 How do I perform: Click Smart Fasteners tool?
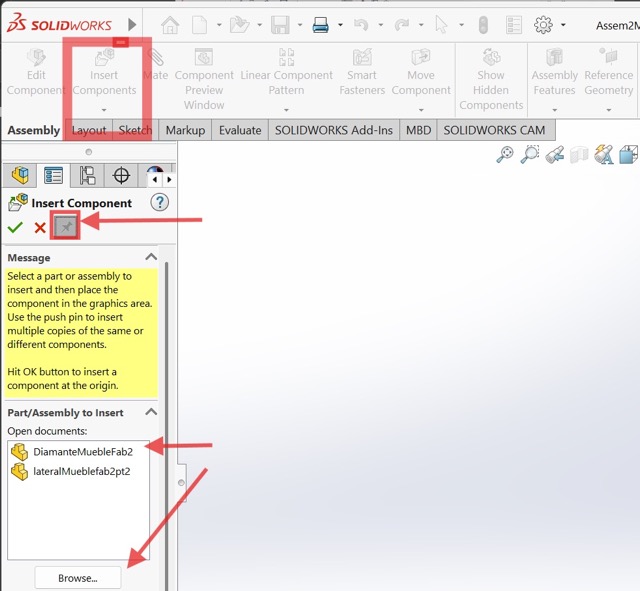tap(362, 72)
